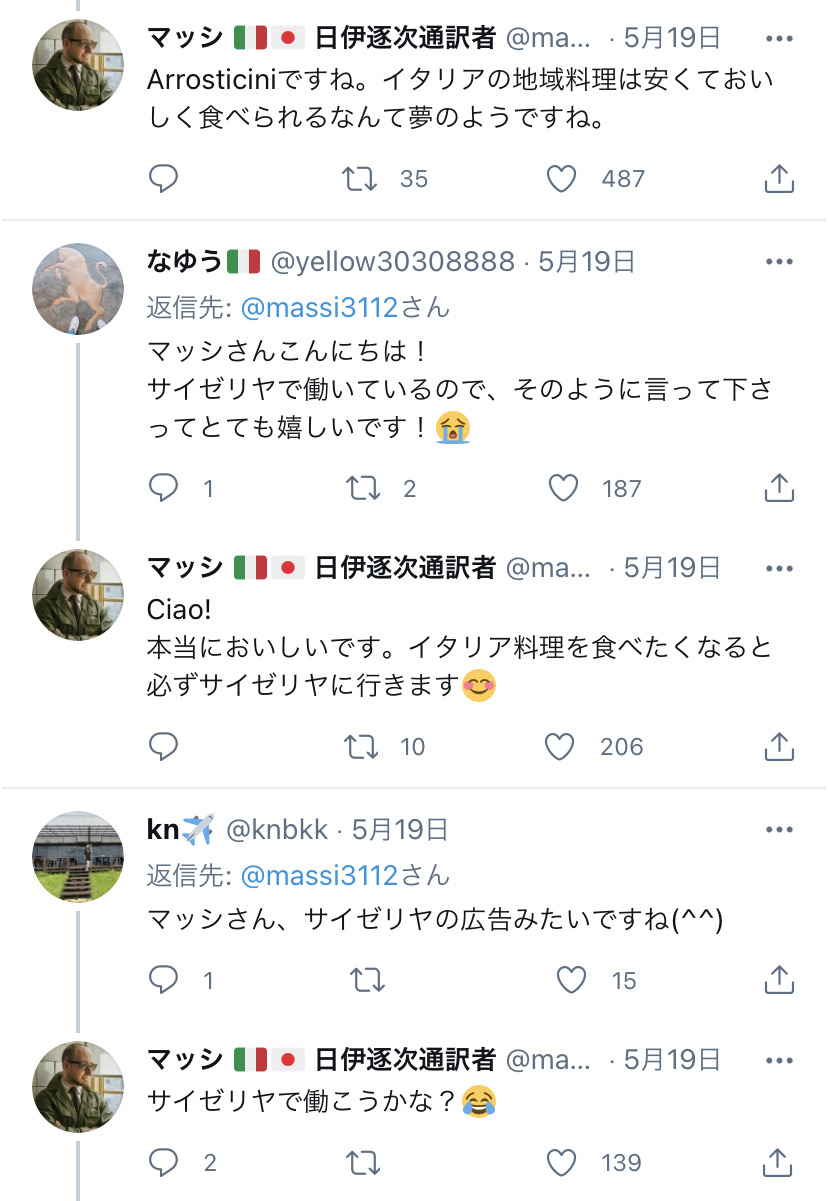Screen dimensions: 828x1201
Task: Open なゆう's profile avatar
Action: click(78, 288)
